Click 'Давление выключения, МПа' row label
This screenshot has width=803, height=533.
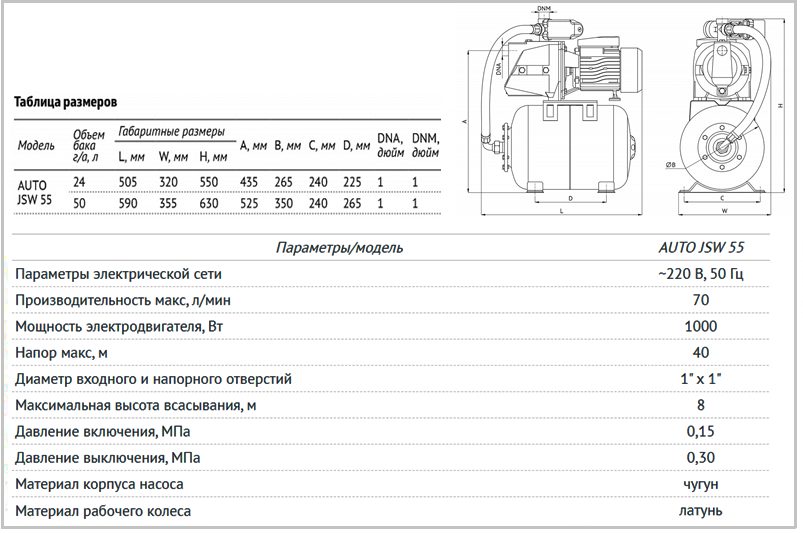pos(108,458)
